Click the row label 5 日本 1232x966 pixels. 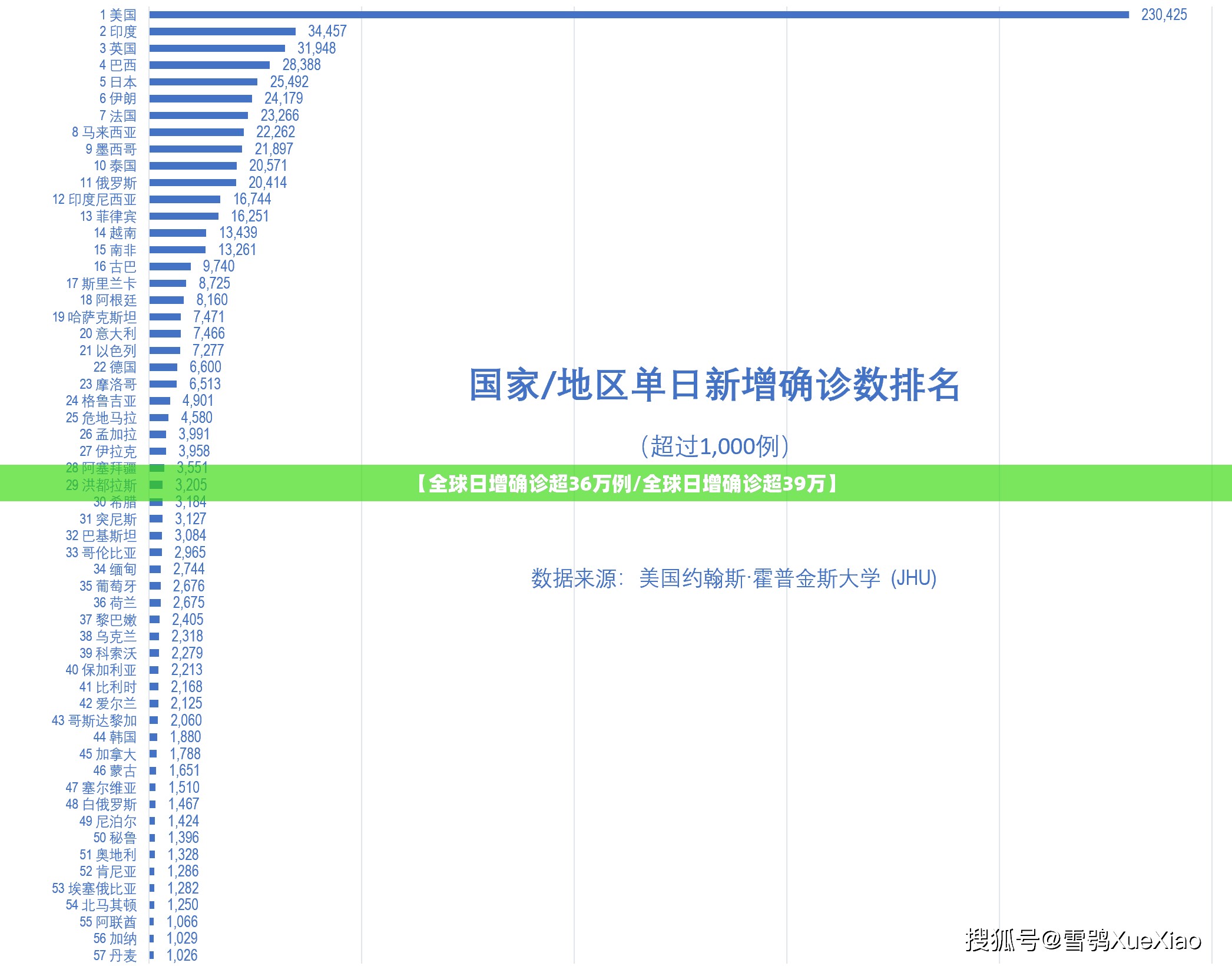tap(118, 82)
